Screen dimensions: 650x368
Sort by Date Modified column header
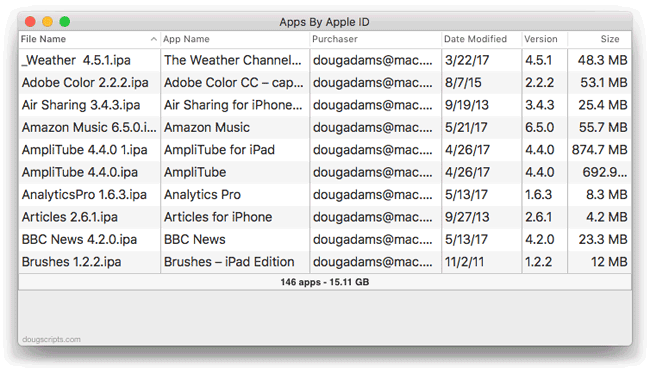[481, 39]
